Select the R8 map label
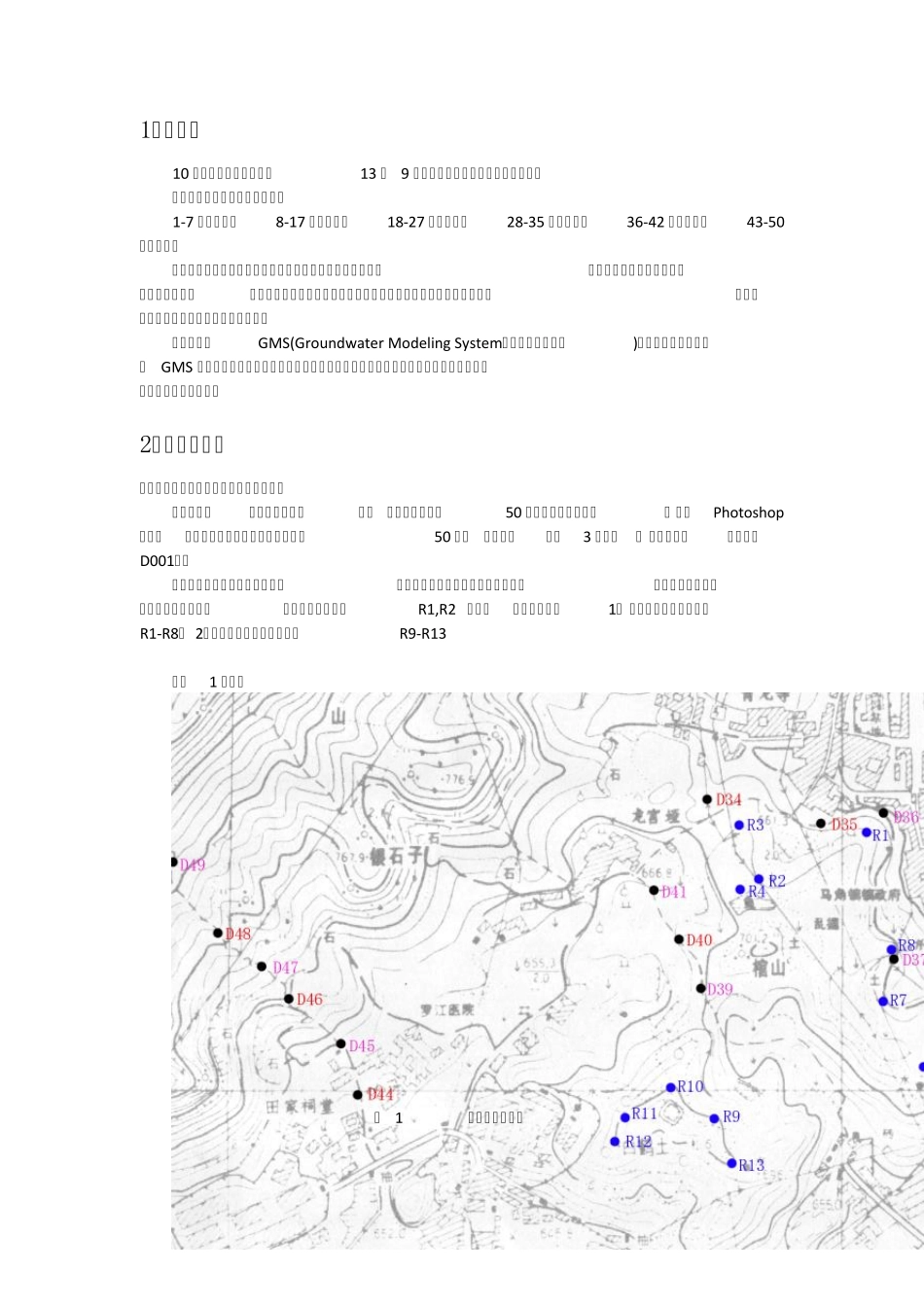 906,945
